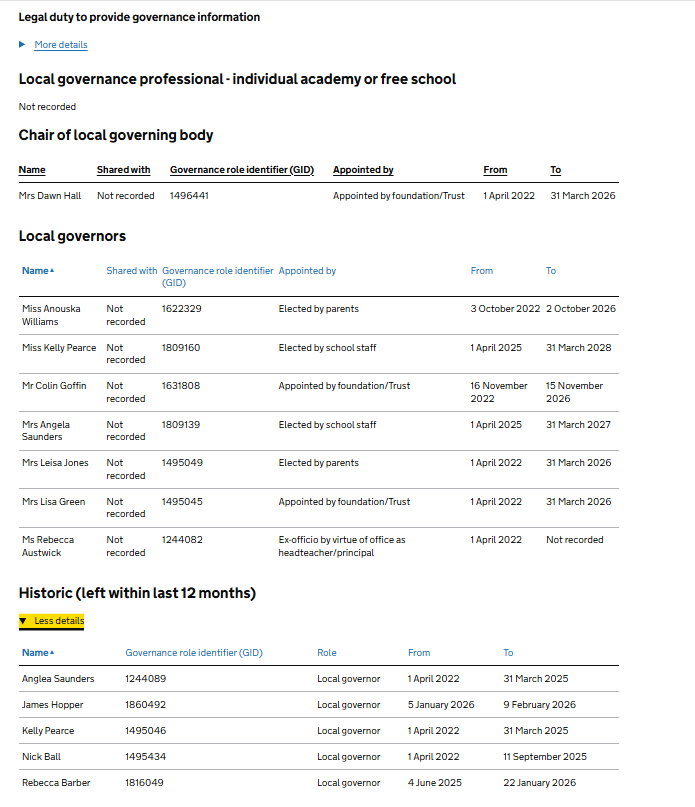Screen dimensions: 695x807
Task: Sort Local governors table by Name
Action: tap(36, 271)
